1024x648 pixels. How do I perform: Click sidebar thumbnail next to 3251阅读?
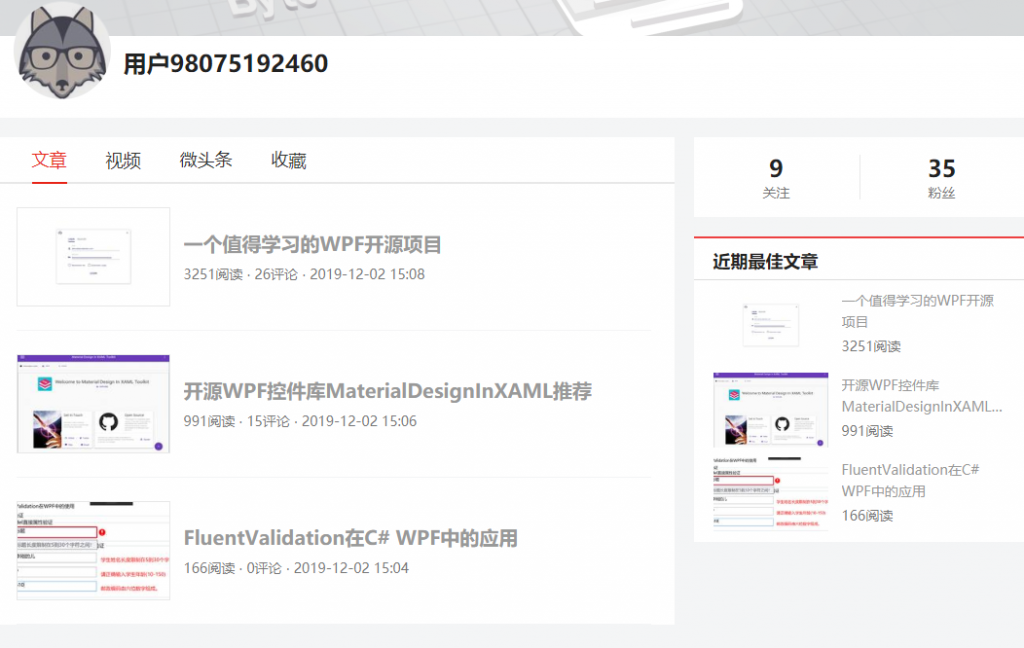pyautogui.click(x=771, y=325)
